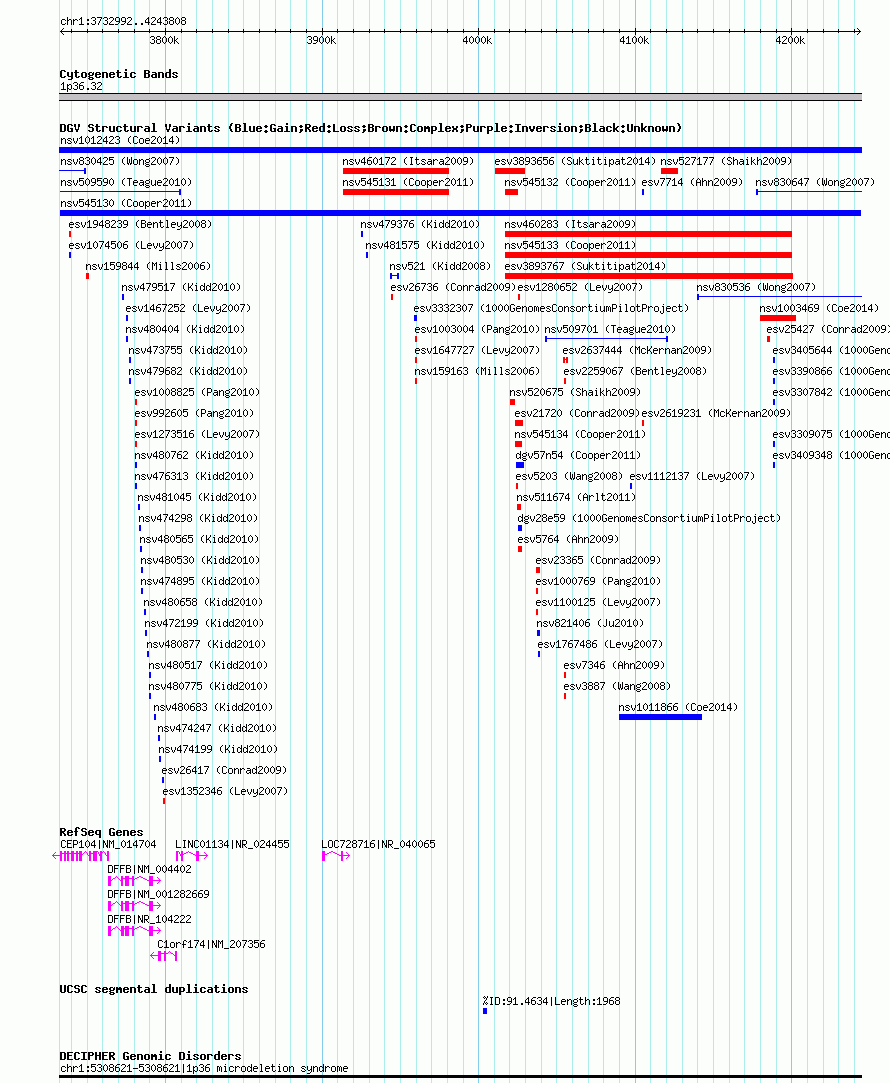The height and width of the screenshot is (1083, 890).
Task: Click esv1074506 (Levy2007) label
Action: pyautogui.click(x=131, y=245)
